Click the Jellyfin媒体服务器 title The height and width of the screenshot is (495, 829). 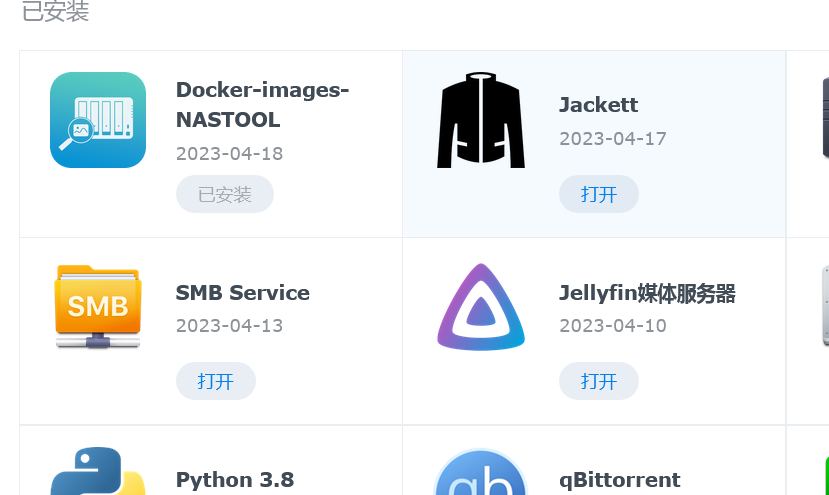(647, 293)
